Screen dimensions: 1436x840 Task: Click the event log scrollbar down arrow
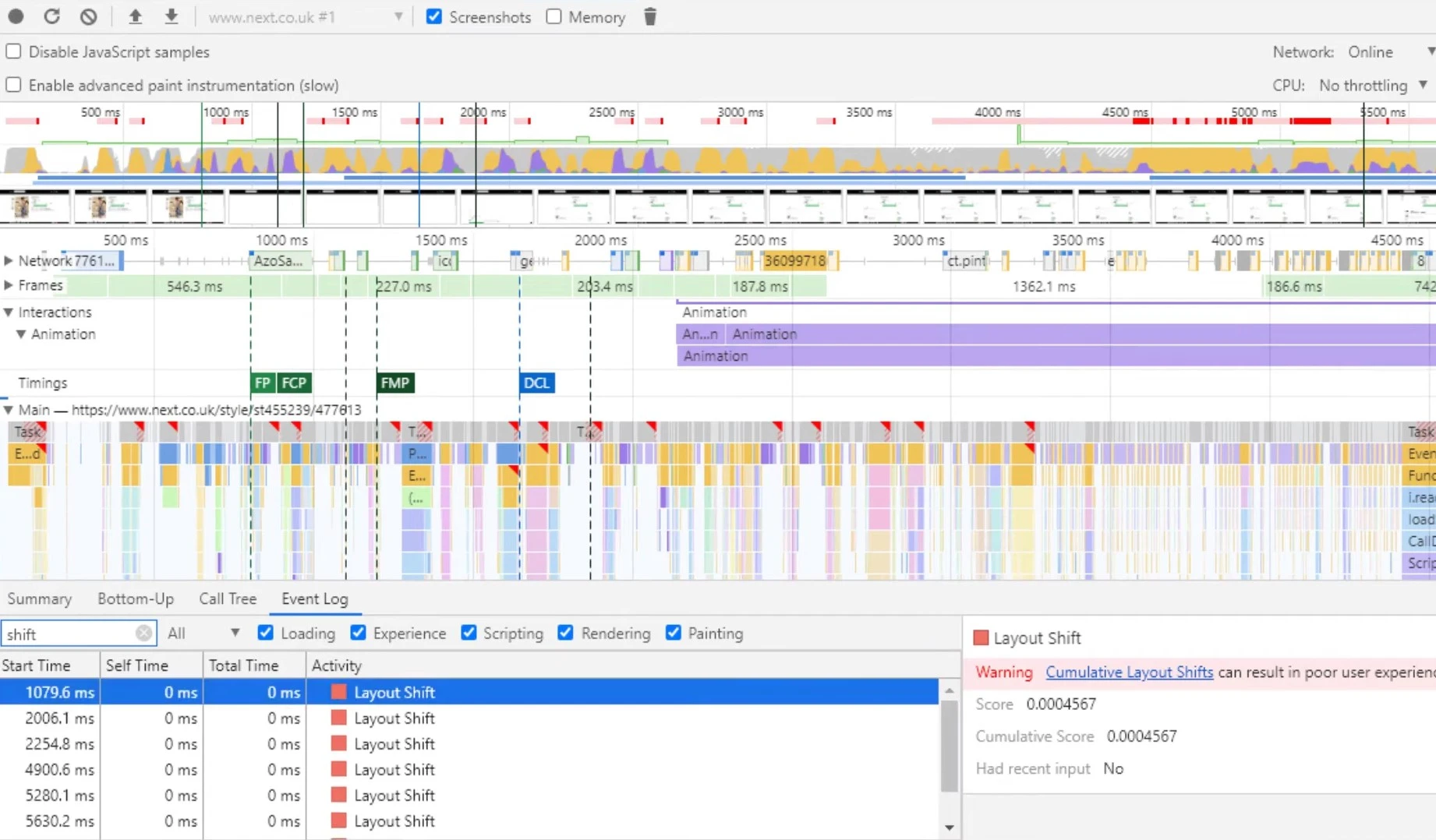pyautogui.click(x=950, y=827)
